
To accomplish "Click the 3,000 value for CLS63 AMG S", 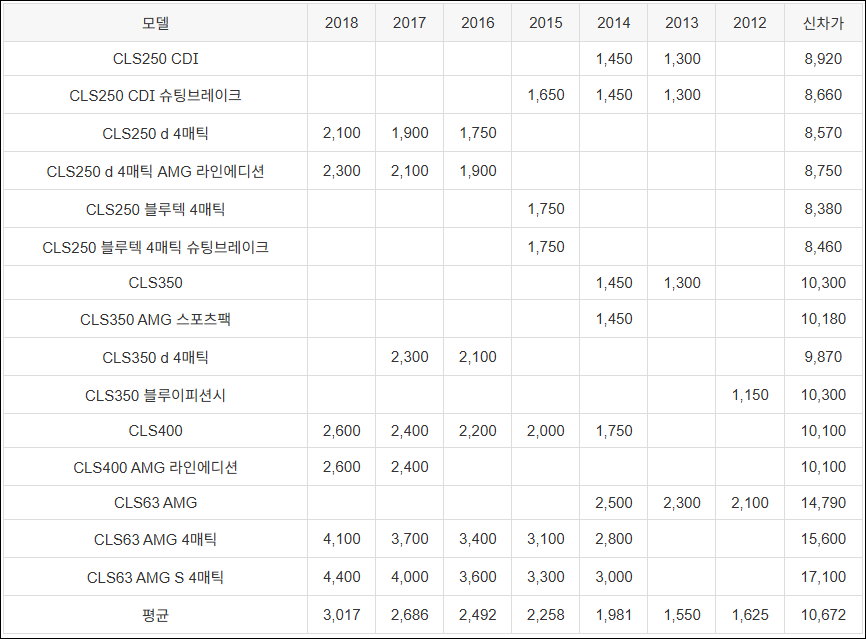I will pyautogui.click(x=614, y=577).
